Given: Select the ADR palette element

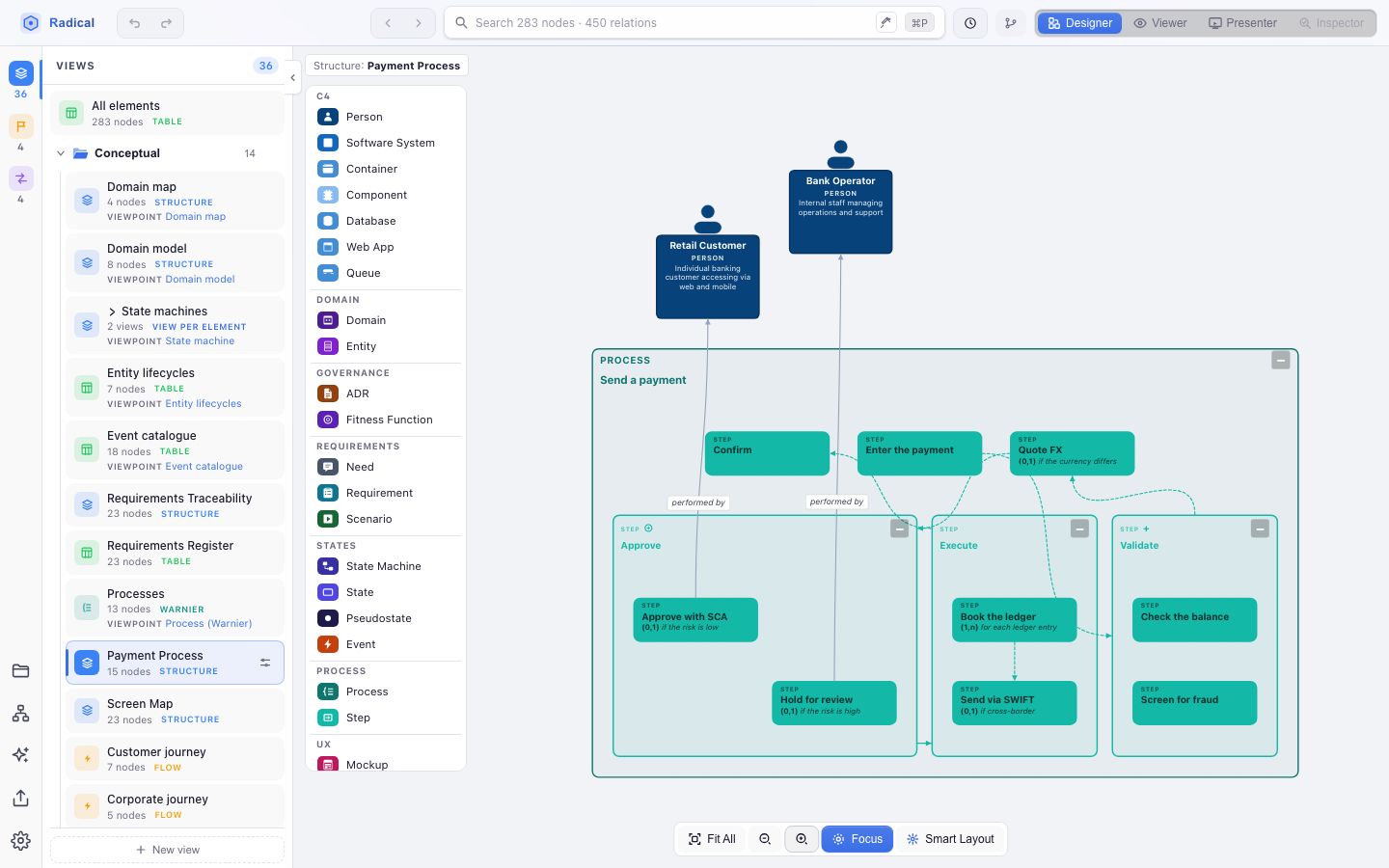Looking at the screenshot, I should [x=386, y=393].
